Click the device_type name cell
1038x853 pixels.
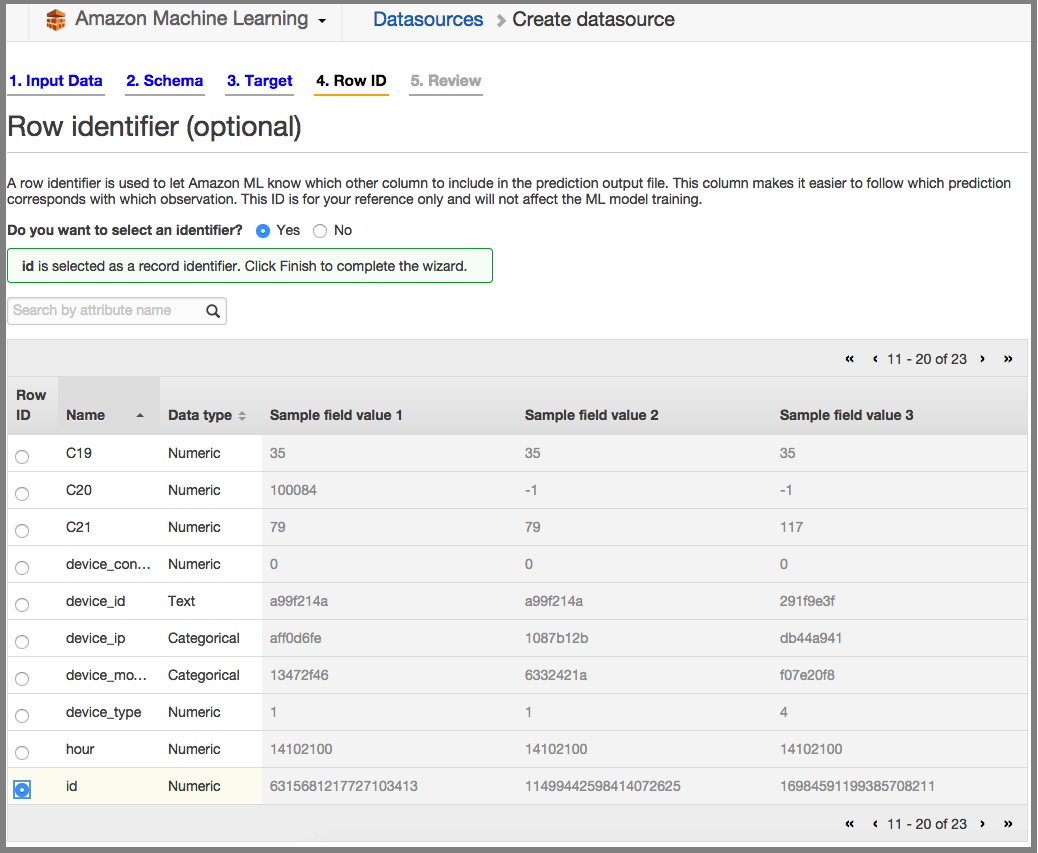coord(103,713)
